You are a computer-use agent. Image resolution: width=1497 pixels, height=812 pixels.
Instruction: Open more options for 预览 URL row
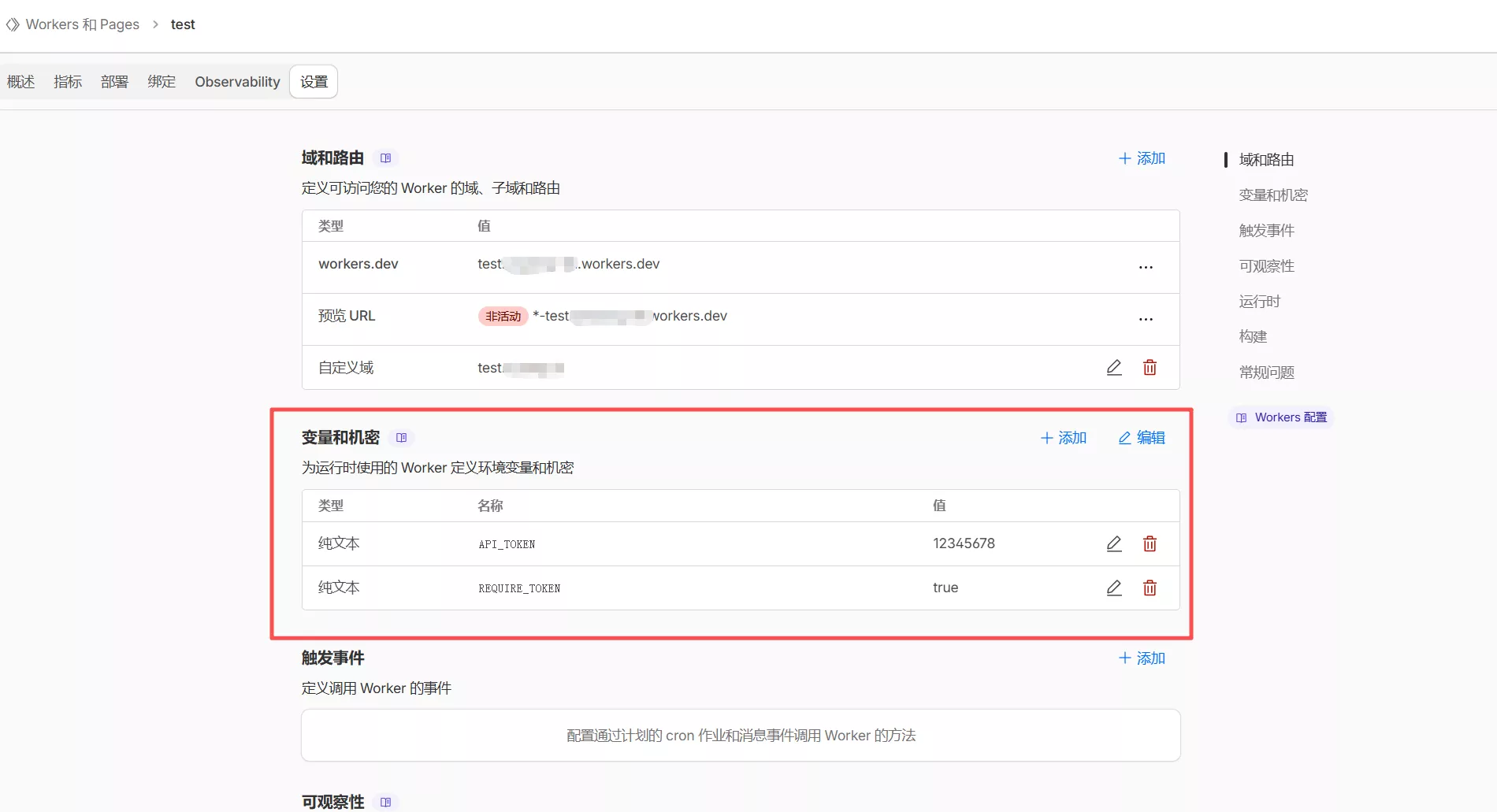[x=1146, y=320]
